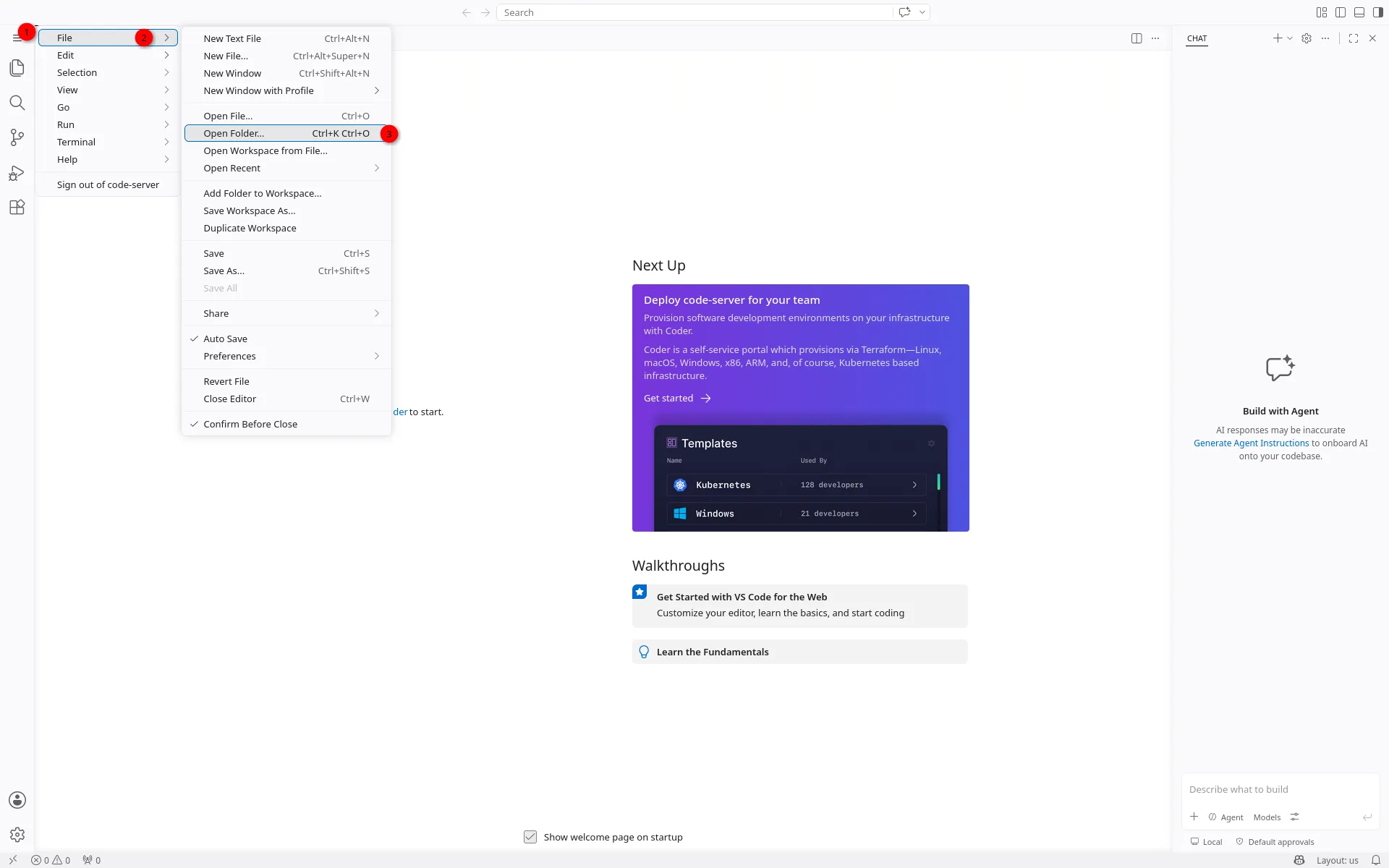Open the editor More Actions ellipsis
Screen dimensions: 1389x868
1155,38
